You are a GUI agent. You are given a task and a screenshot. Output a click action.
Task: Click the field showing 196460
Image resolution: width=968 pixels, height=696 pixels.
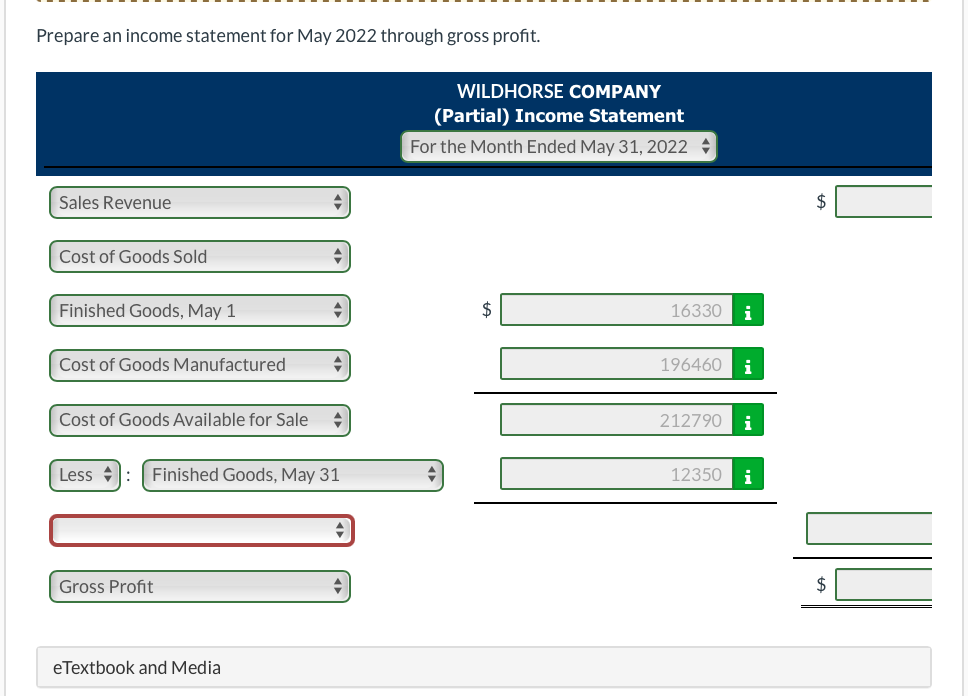(x=617, y=364)
